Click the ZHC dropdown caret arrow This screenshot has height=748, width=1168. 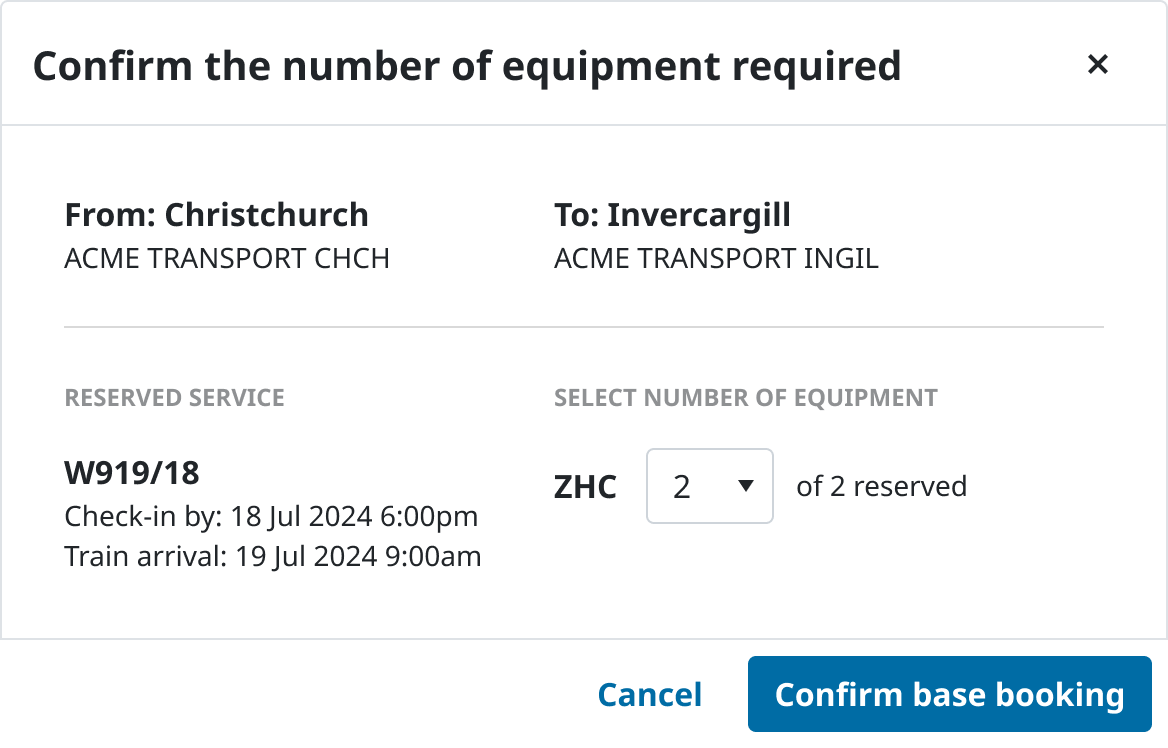[x=744, y=486]
